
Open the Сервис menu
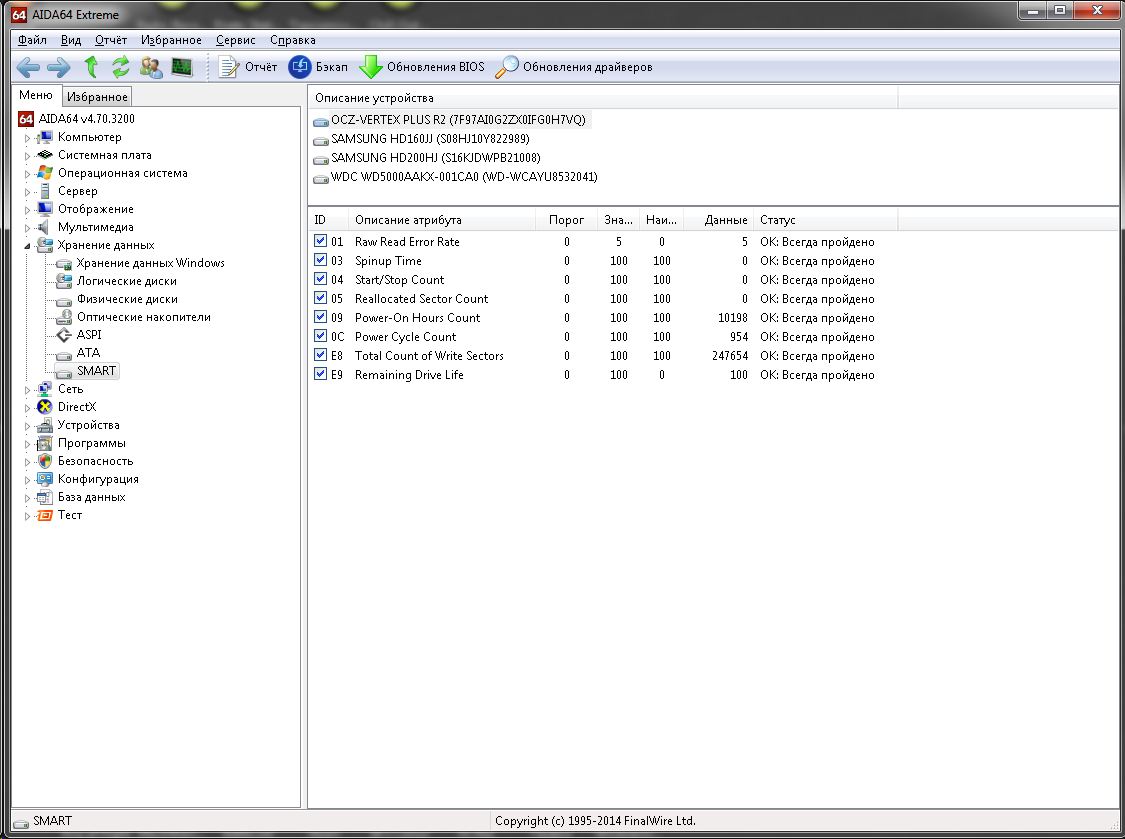coord(235,40)
